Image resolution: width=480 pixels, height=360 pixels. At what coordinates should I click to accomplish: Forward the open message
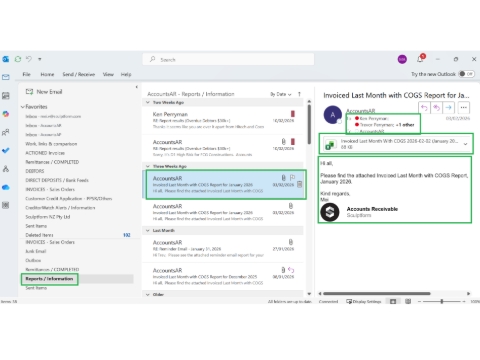point(449,108)
